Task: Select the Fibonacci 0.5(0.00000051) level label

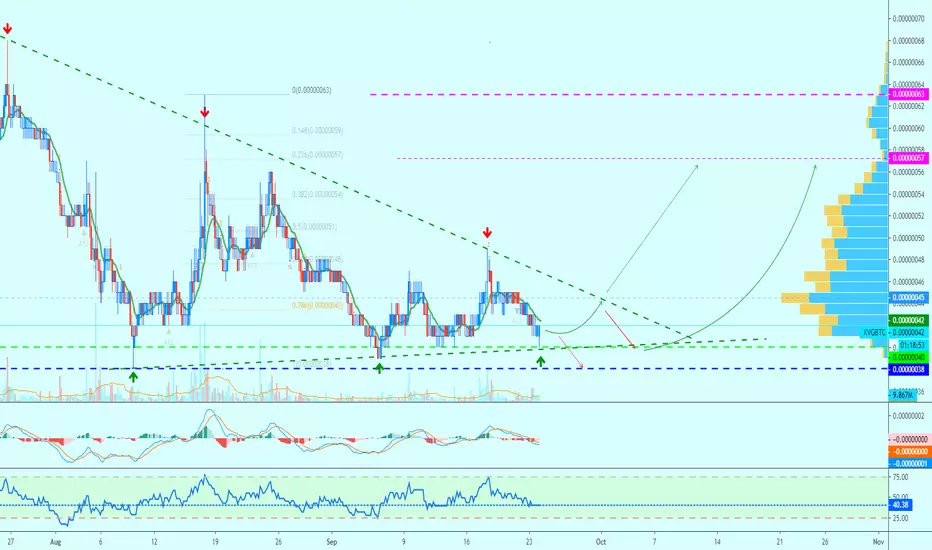Action: (x=315, y=227)
